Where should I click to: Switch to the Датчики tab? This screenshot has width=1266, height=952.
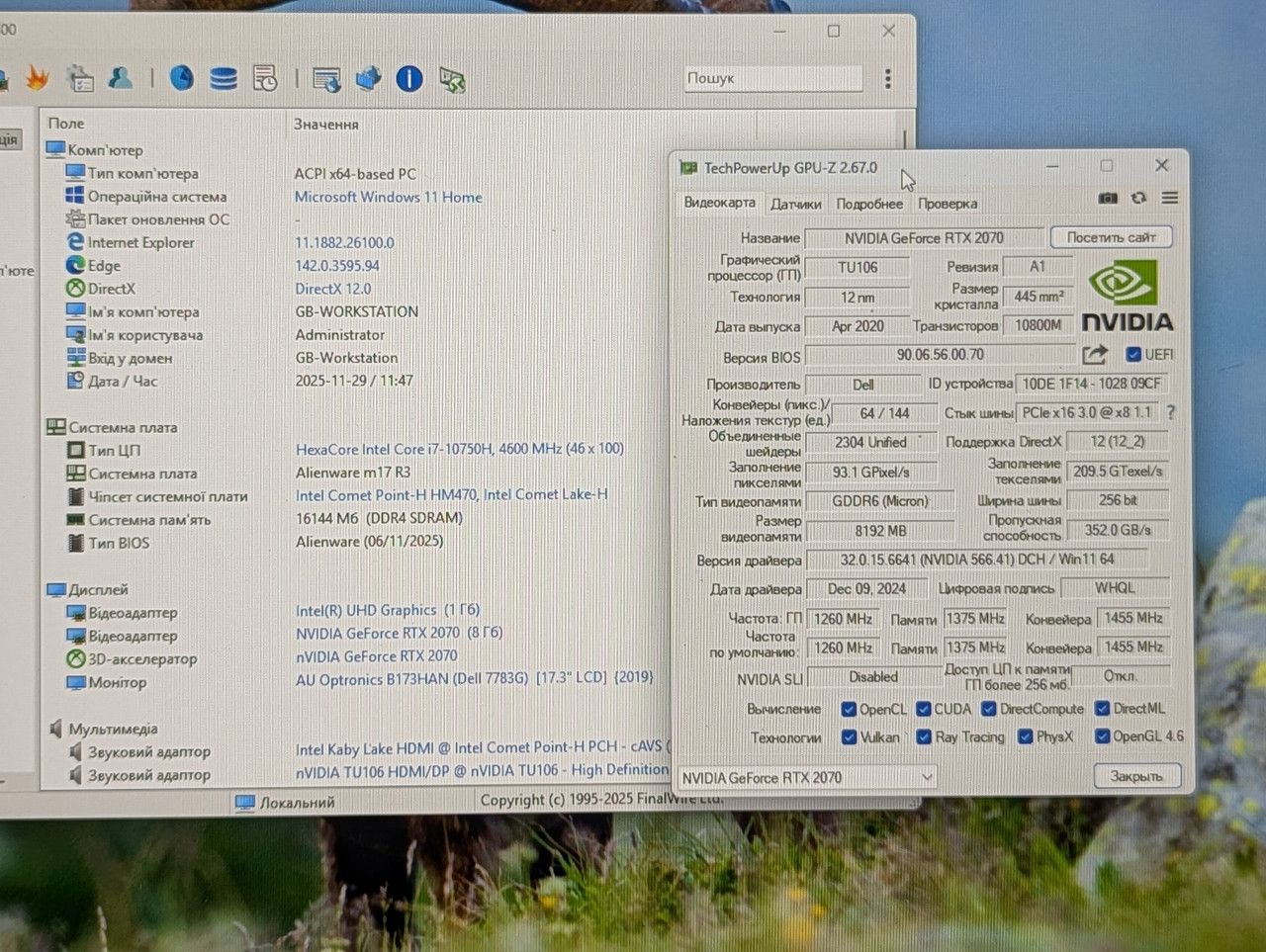pos(795,204)
